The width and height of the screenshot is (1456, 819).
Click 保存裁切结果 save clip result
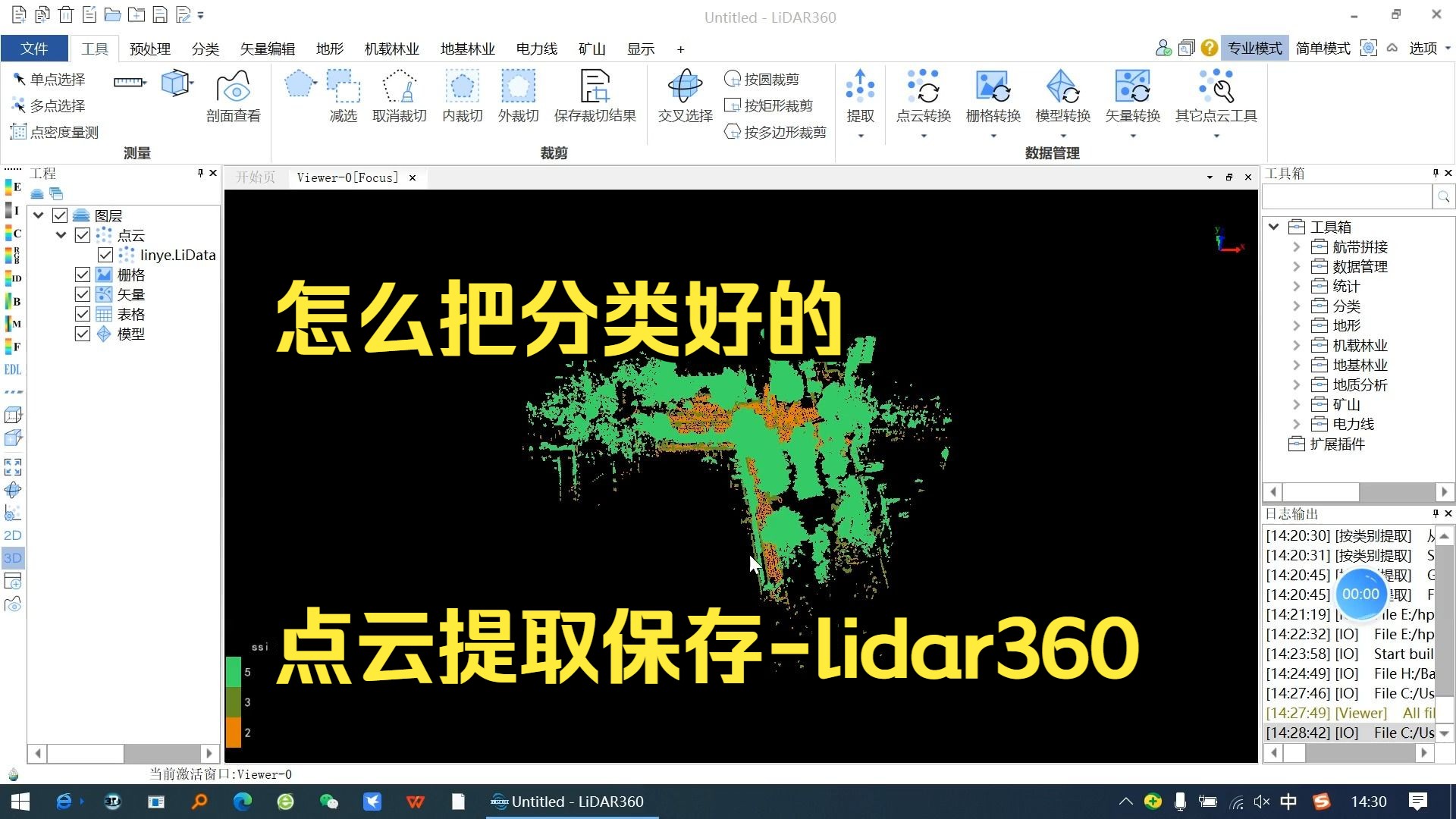(595, 96)
